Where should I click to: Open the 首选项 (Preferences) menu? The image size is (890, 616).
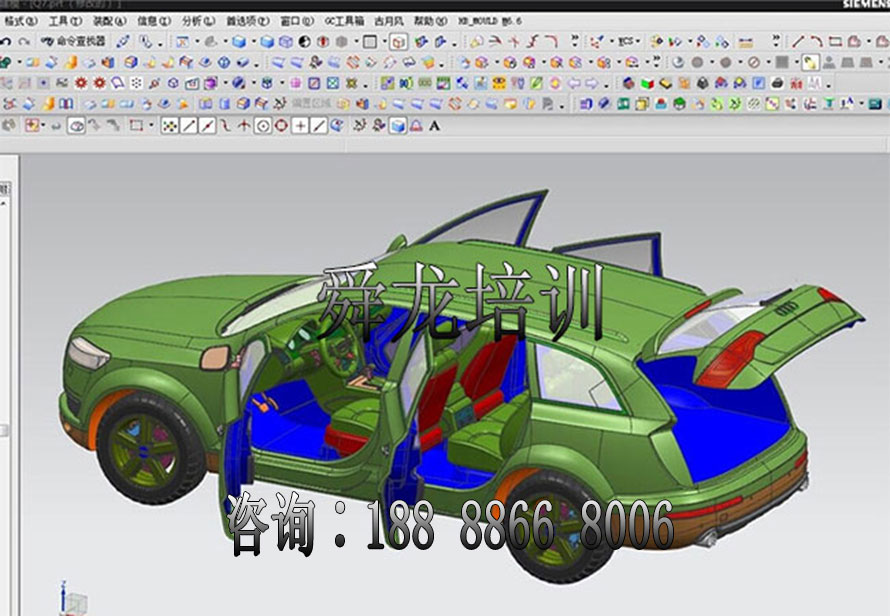coord(246,20)
